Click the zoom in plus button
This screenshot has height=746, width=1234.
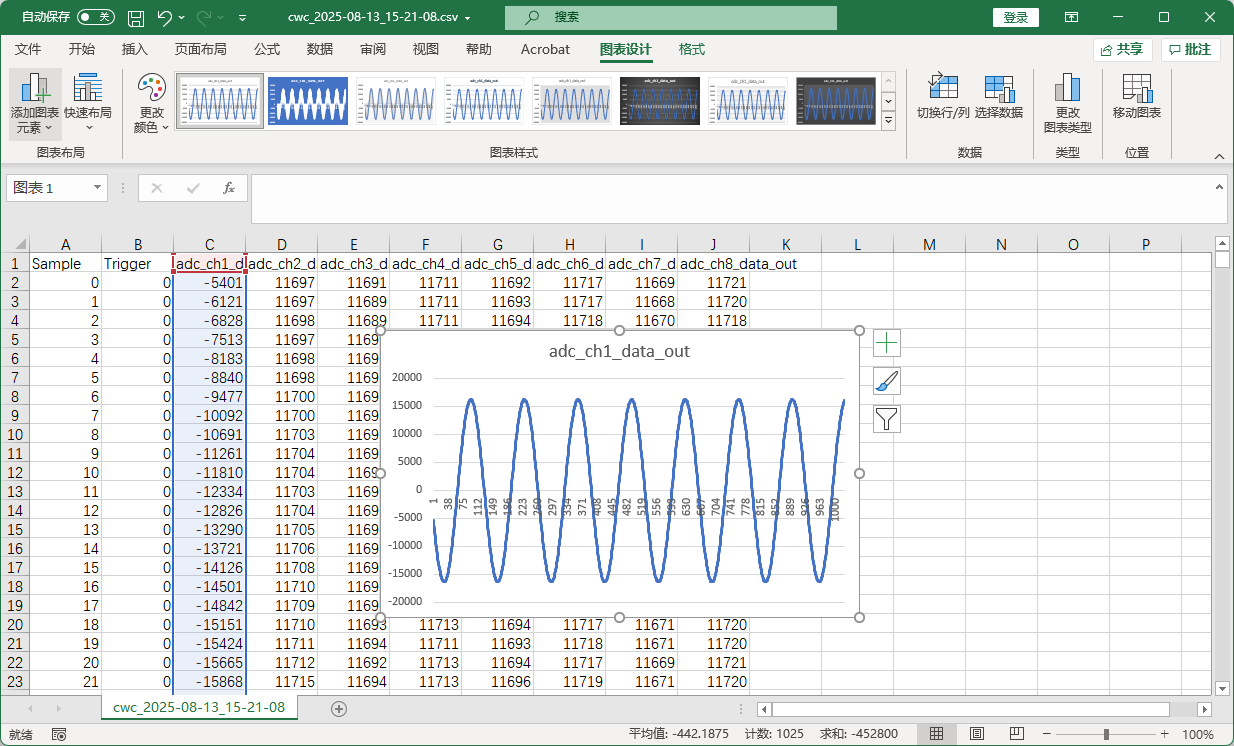1164,735
